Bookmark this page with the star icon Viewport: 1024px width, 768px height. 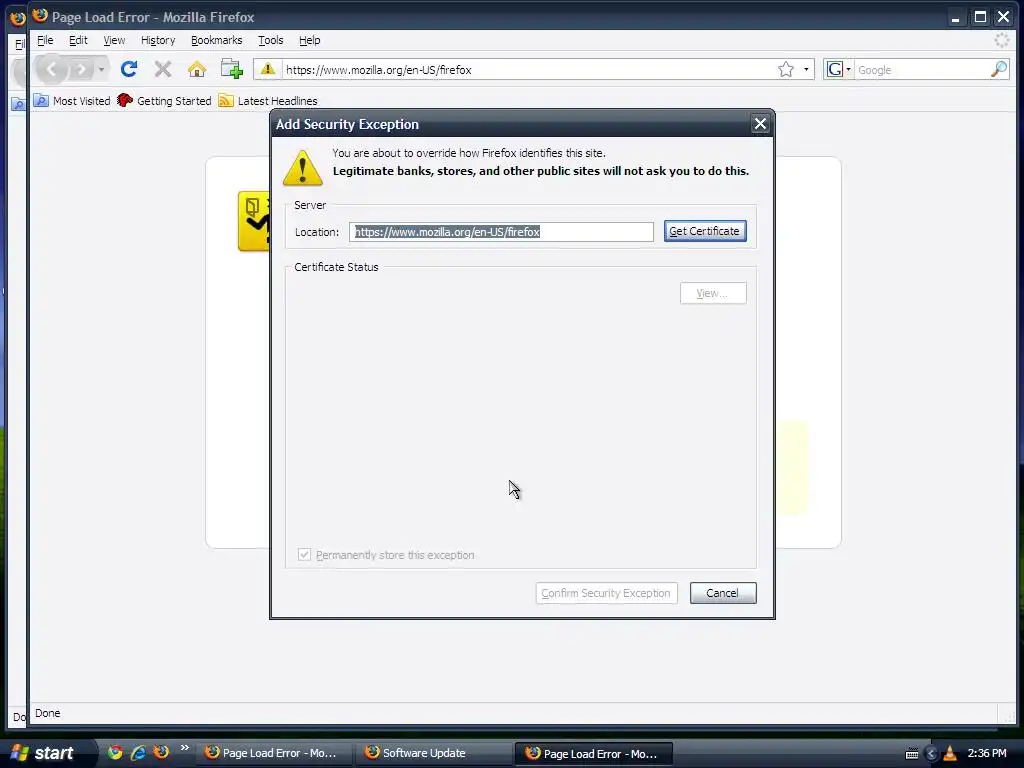[x=786, y=69]
